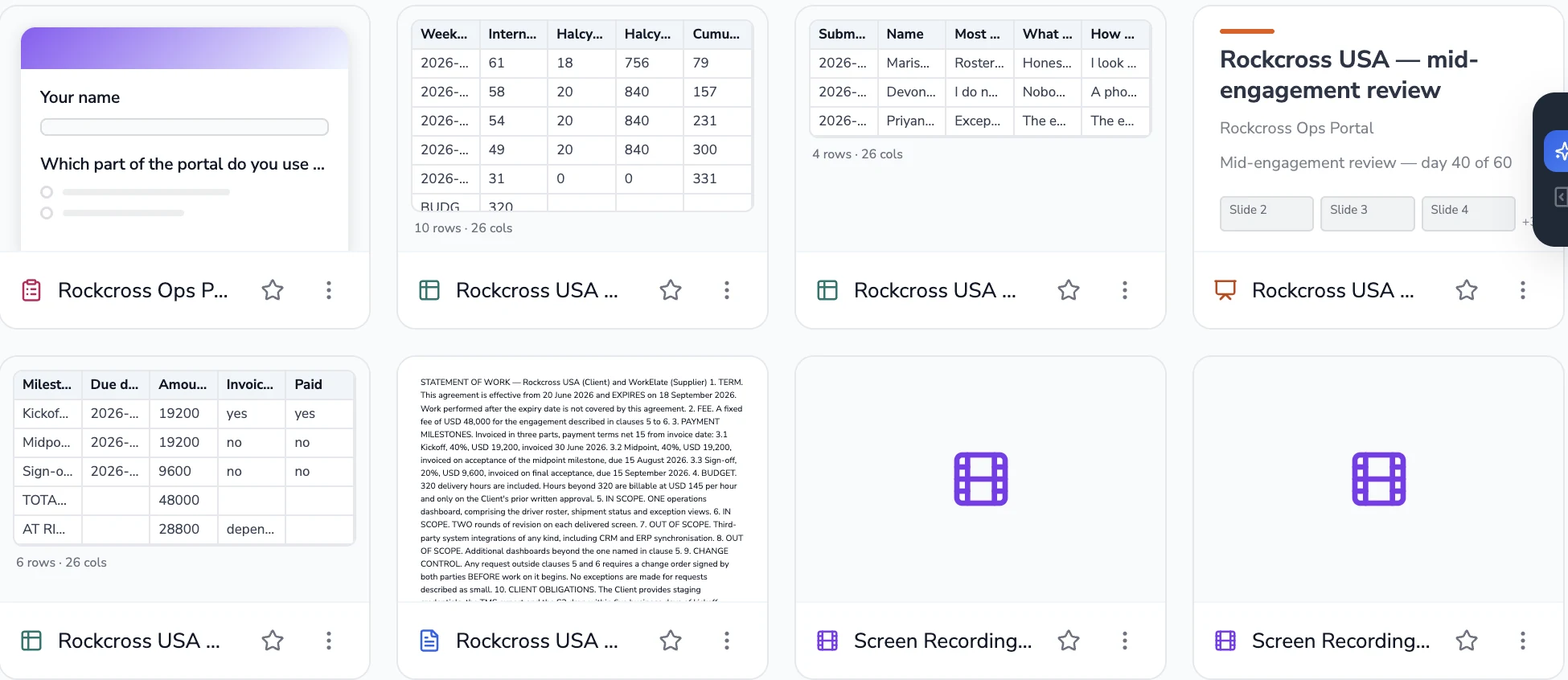Click the cell with value 331

[717, 178]
